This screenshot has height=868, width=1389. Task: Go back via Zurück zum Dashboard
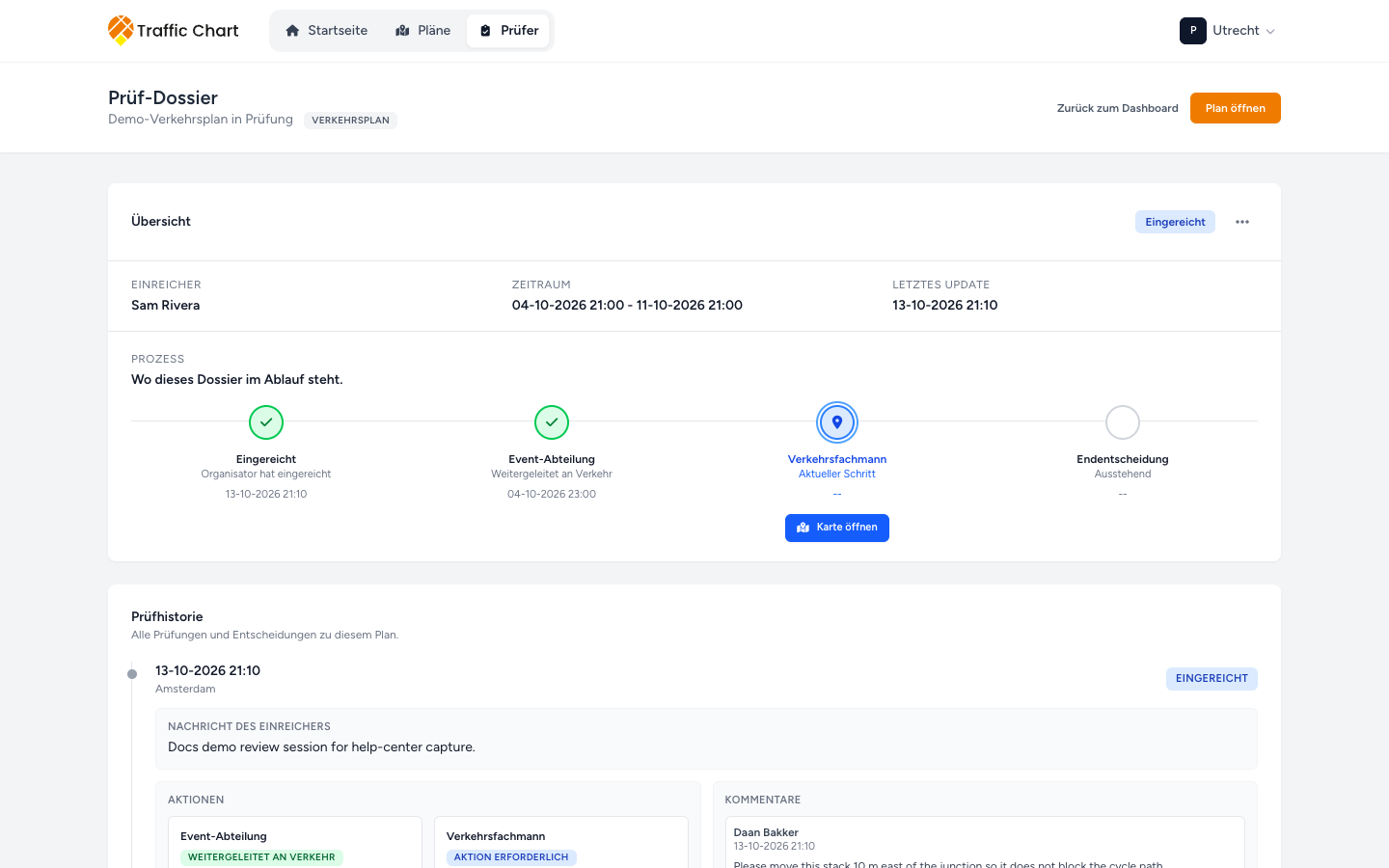coord(1118,108)
